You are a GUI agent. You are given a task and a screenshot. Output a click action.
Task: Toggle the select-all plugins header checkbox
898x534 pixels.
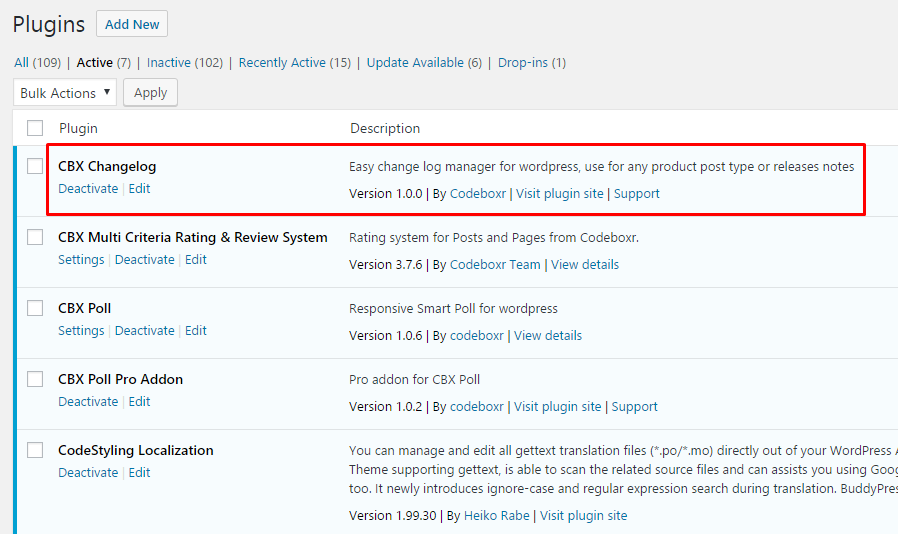click(35, 128)
